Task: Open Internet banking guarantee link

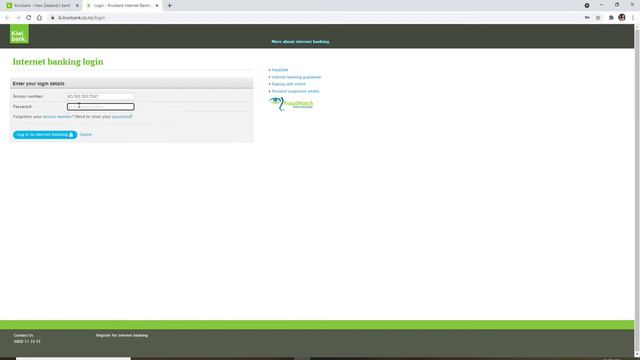Action: pos(296,77)
